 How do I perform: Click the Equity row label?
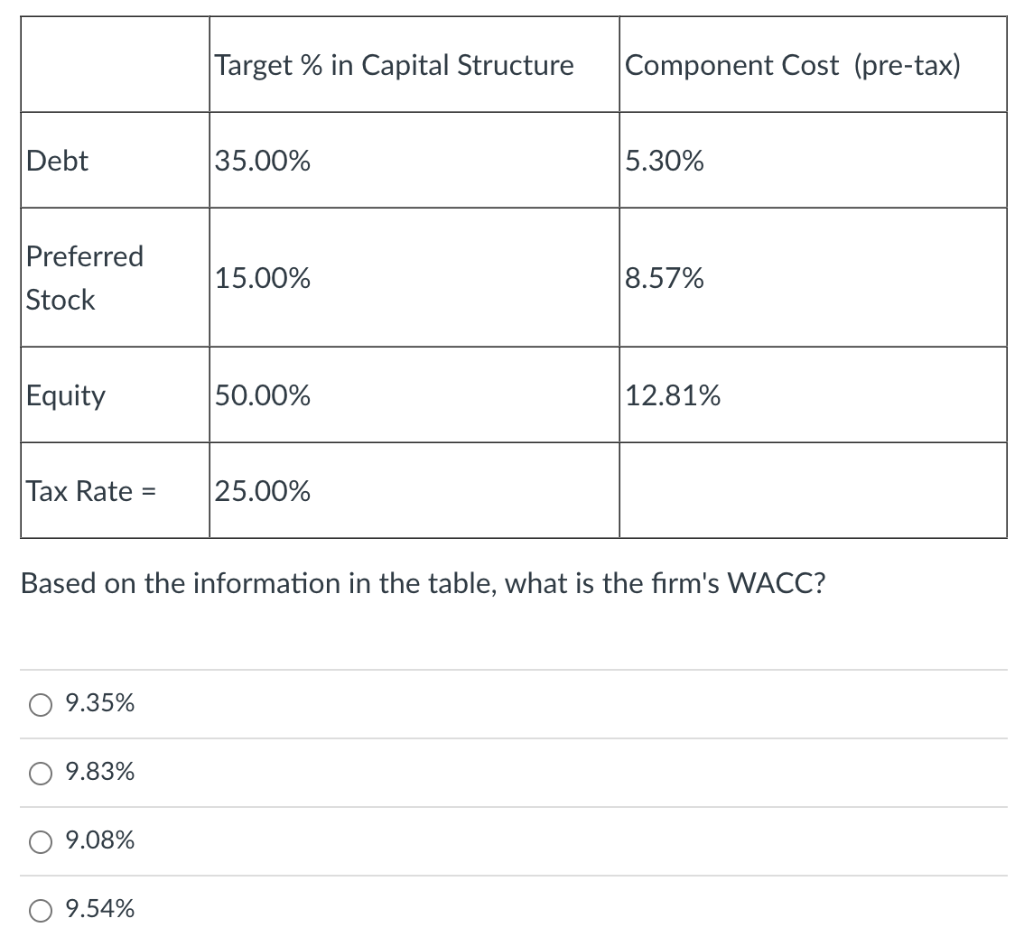click(x=65, y=395)
